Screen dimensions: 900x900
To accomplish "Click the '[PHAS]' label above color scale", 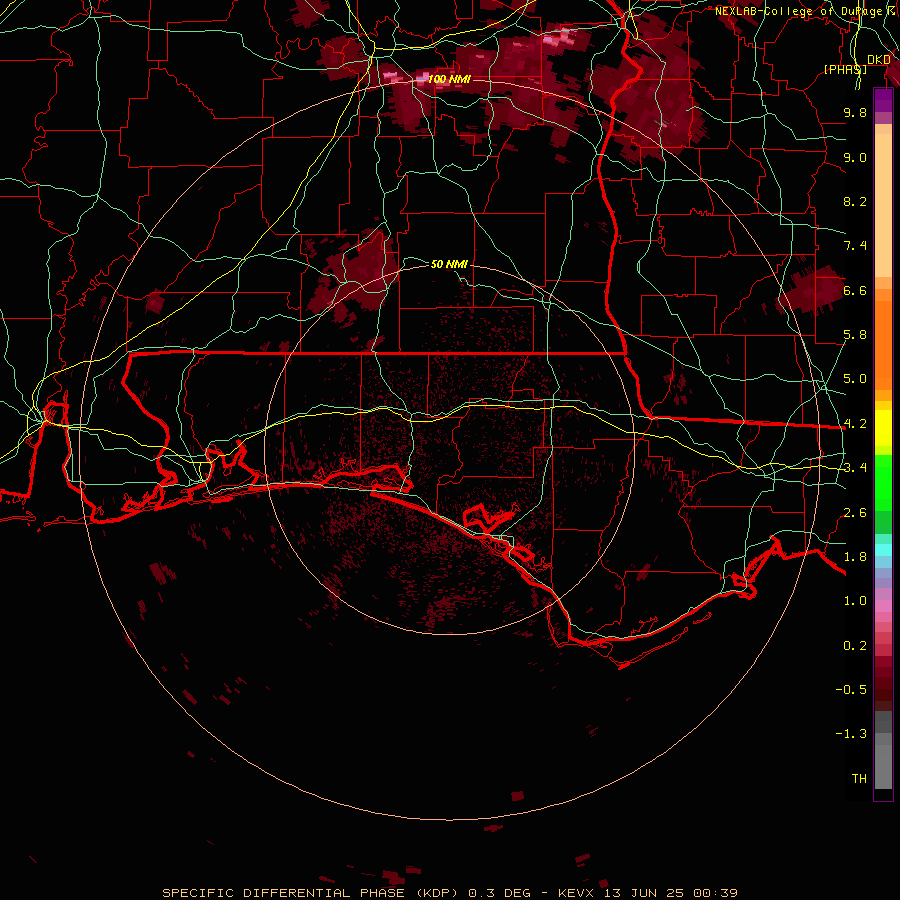I will click(x=845, y=69).
